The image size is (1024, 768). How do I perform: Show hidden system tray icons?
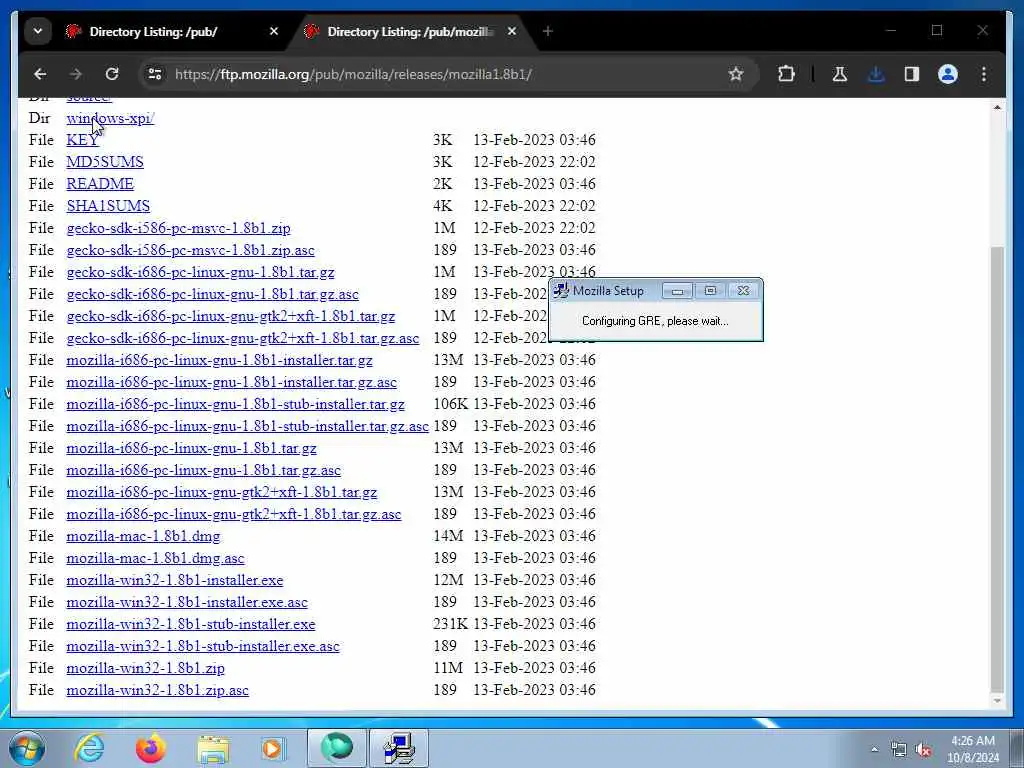(x=874, y=750)
